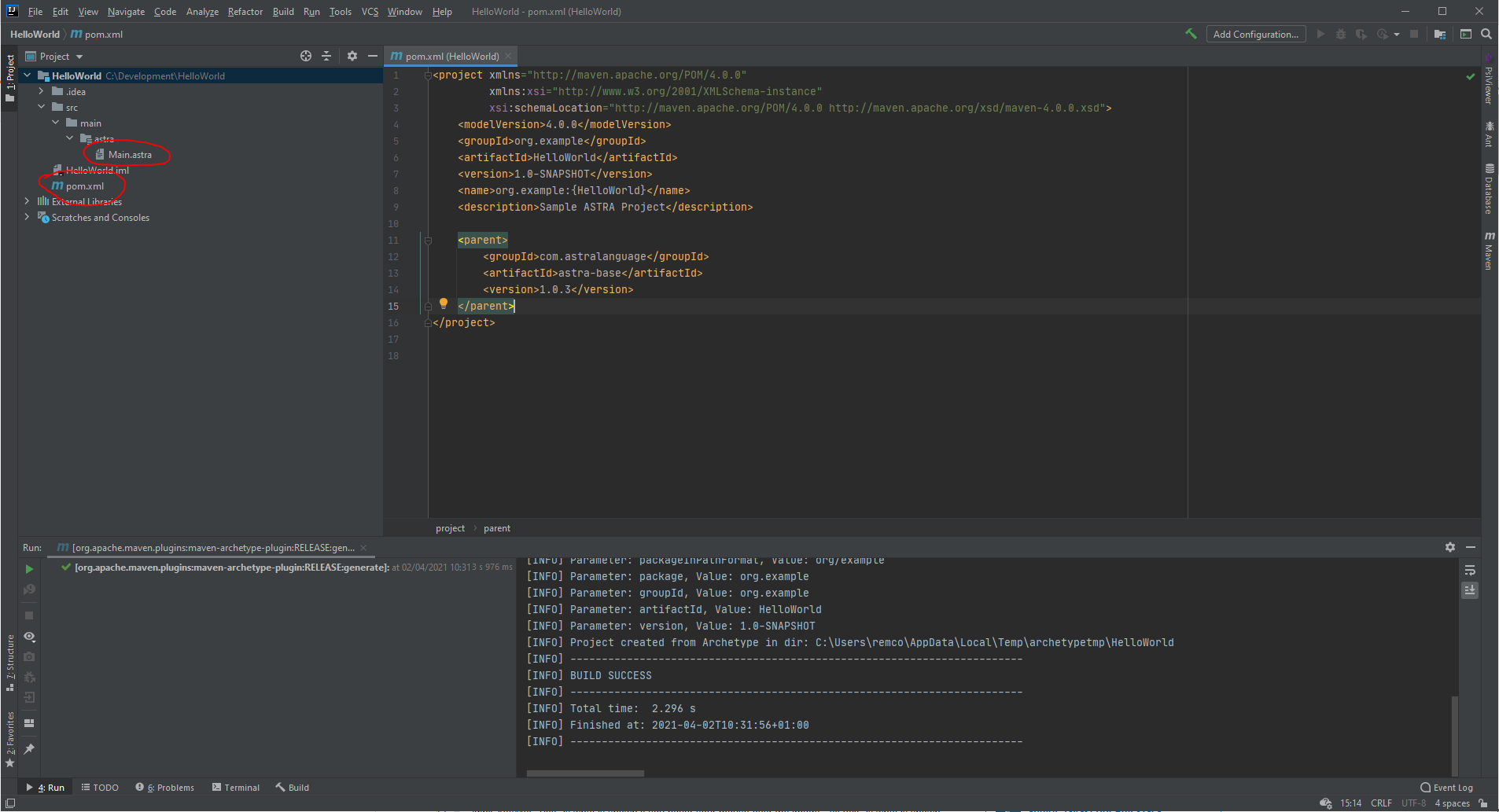Click the restore layout icon in Run panel
Screen dimensions: 1499x812
coord(29,723)
